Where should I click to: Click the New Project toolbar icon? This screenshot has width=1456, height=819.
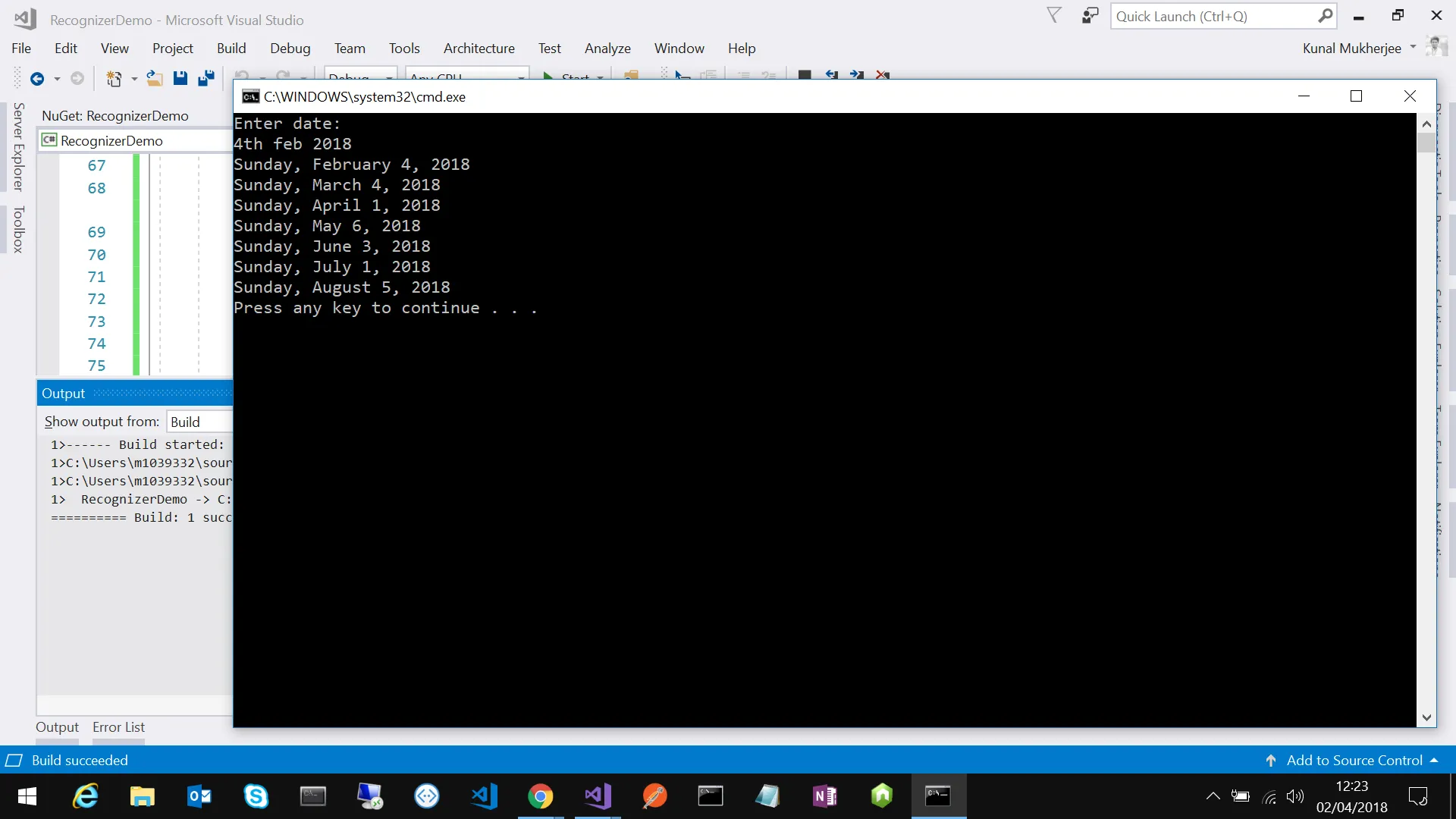point(114,78)
